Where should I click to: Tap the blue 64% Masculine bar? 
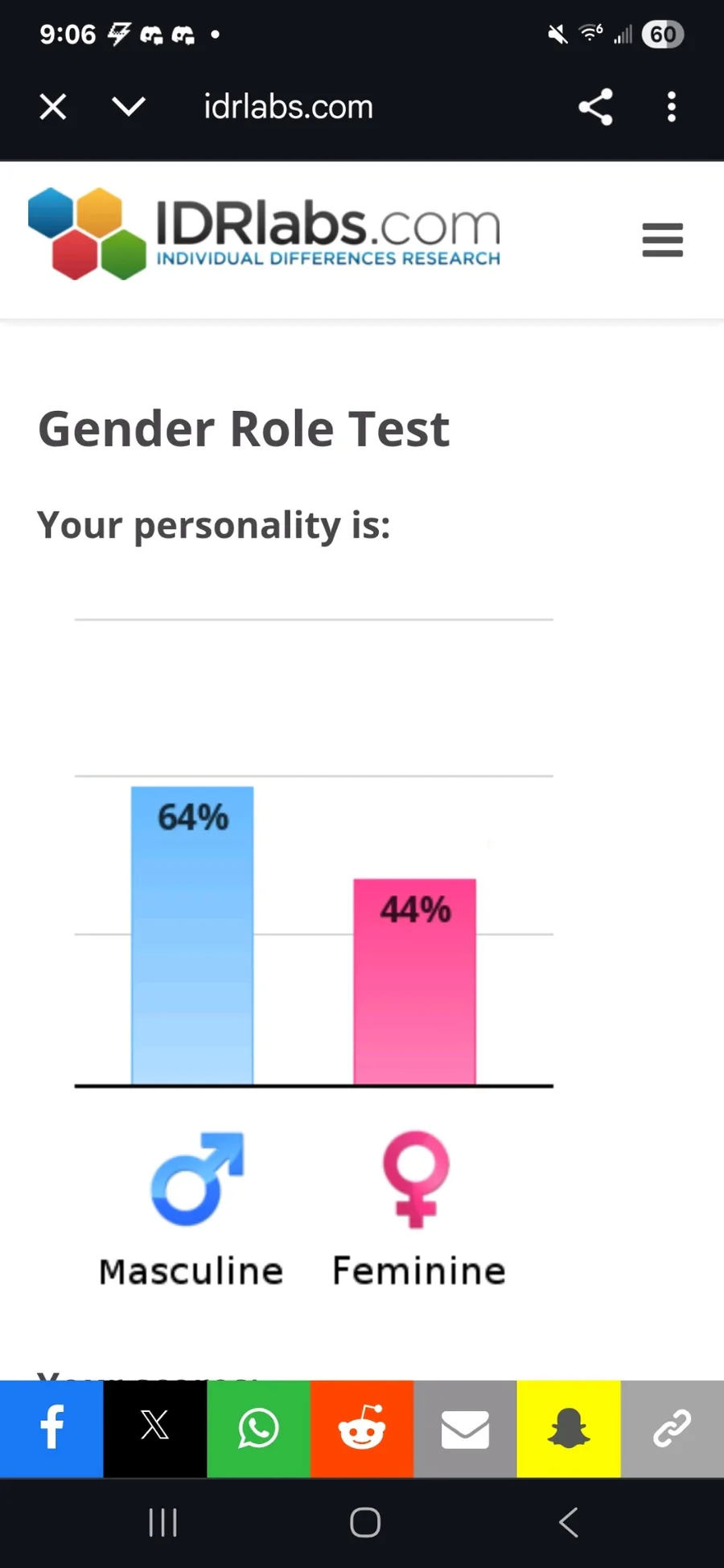coord(192,936)
